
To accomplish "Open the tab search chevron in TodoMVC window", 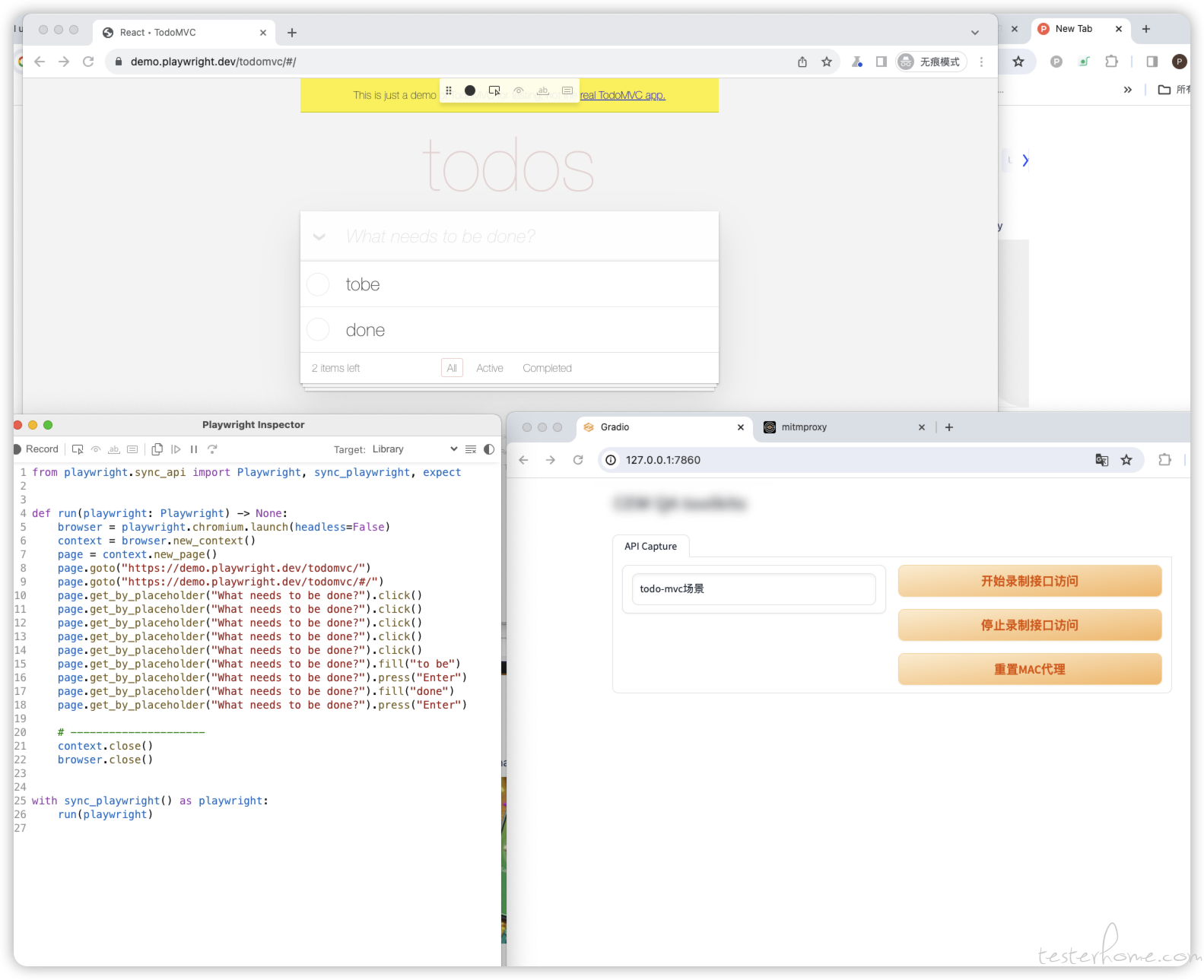I will pos(975,33).
